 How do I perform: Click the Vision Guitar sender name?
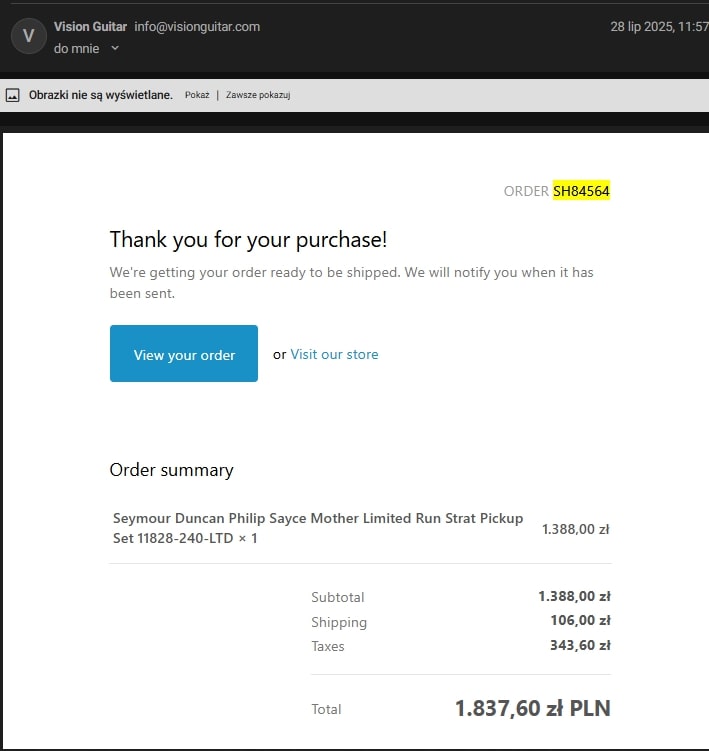pyautogui.click(x=91, y=27)
